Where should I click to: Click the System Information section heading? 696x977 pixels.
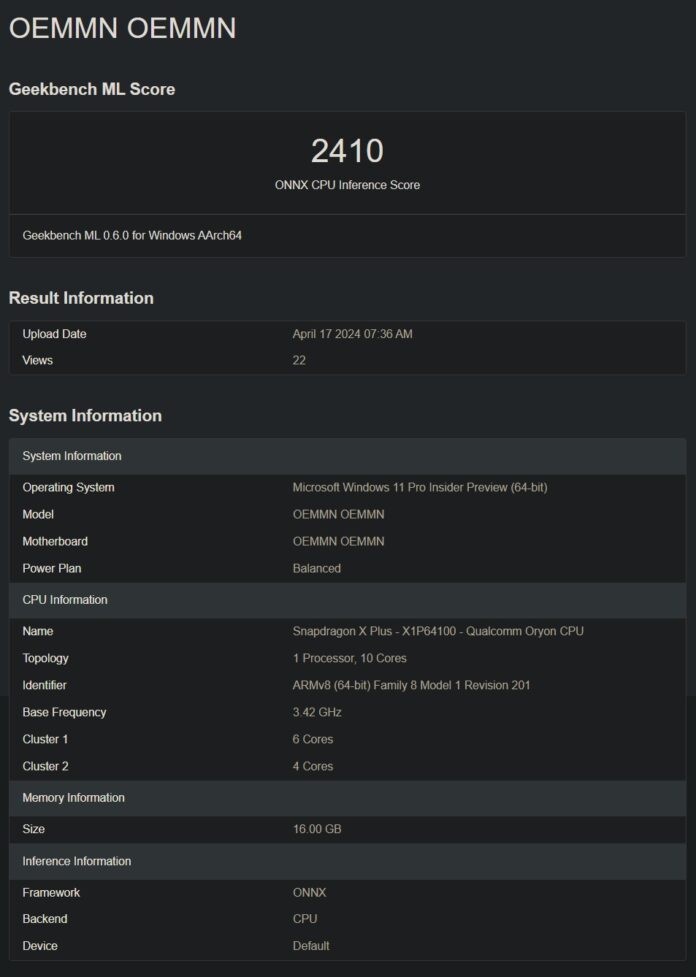coord(85,416)
